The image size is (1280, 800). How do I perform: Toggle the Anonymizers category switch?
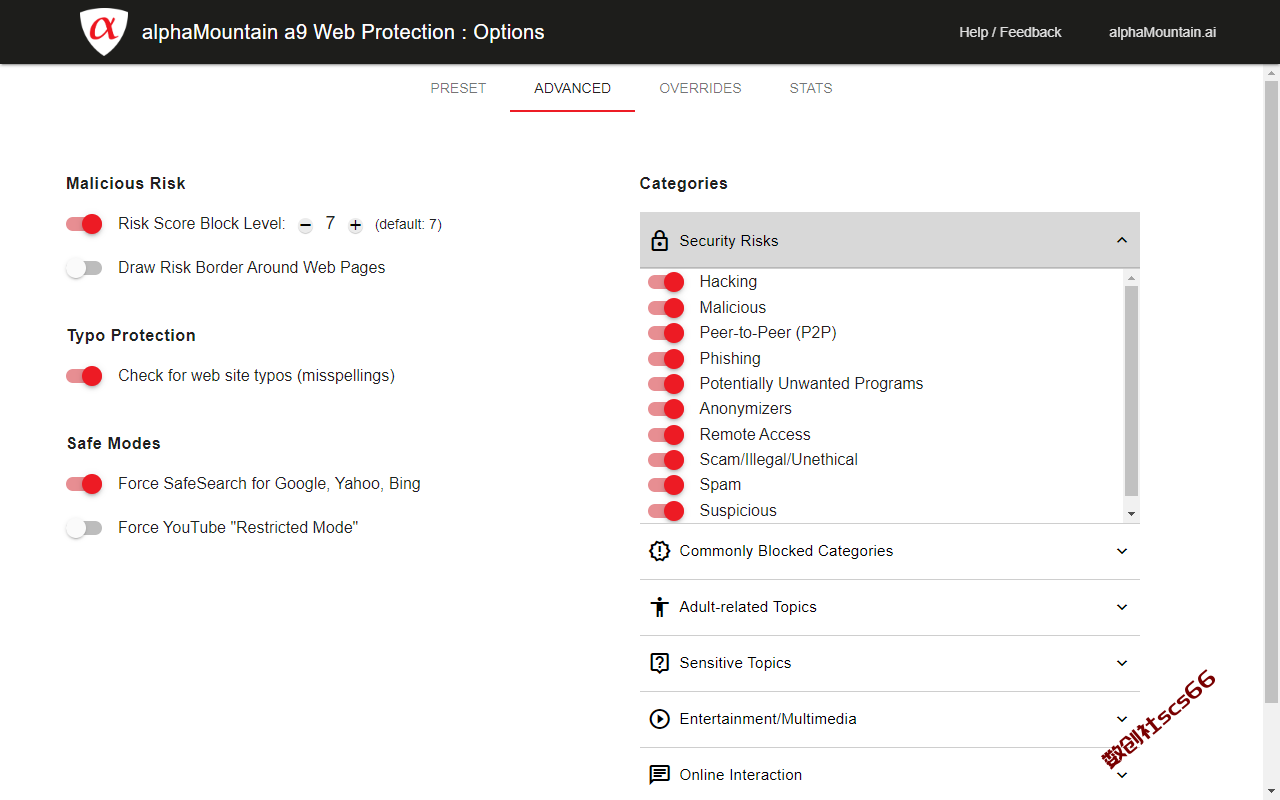click(x=666, y=409)
